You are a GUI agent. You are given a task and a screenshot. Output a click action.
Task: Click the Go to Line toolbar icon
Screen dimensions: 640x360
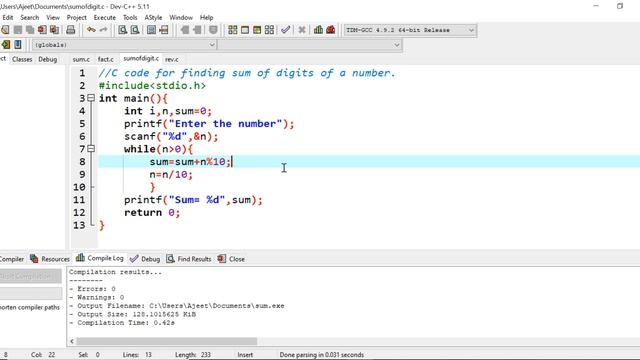[164, 30]
